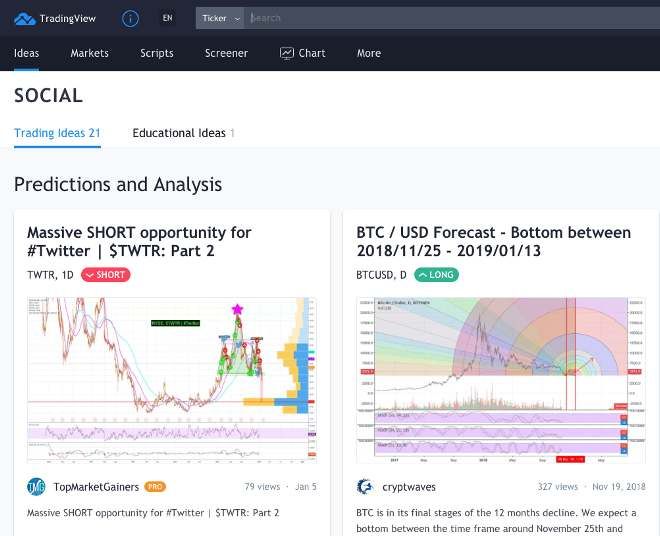660x536 pixels.
Task: Click the TWTR, 1D symbol link
Action: (x=50, y=275)
